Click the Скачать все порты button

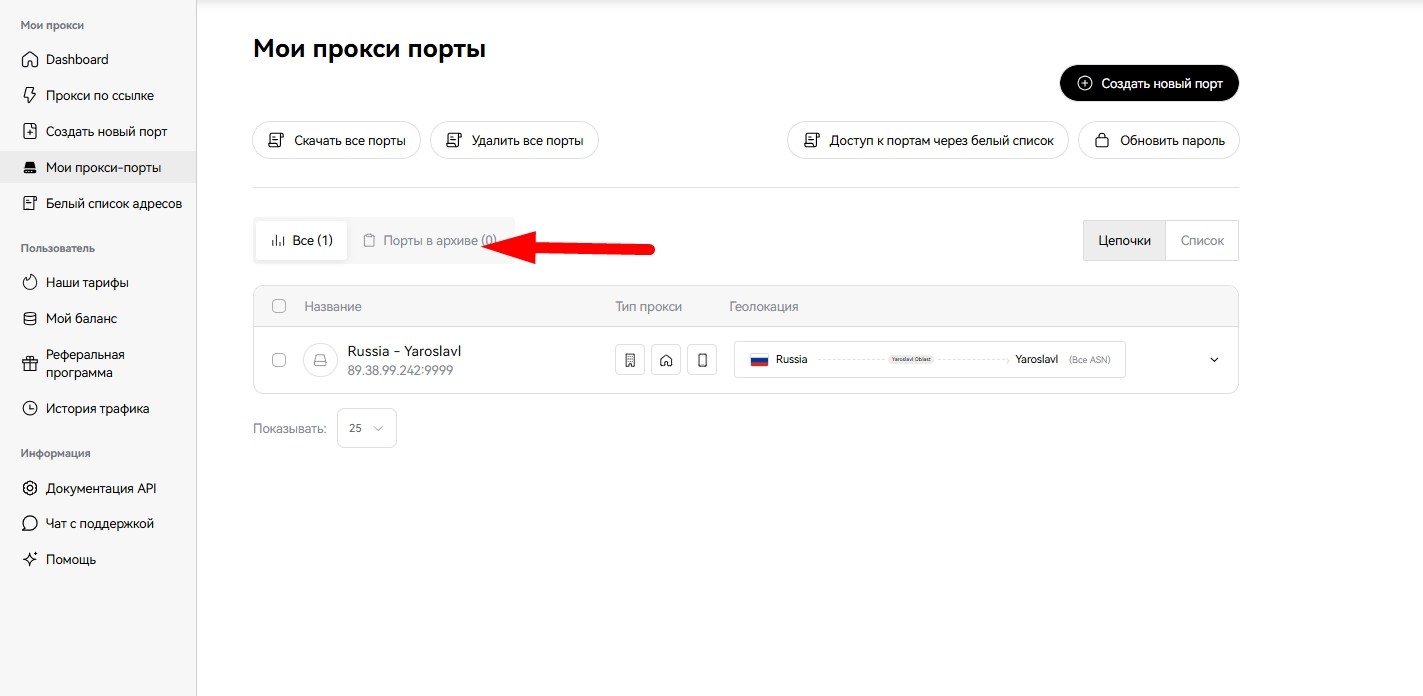coord(336,140)
